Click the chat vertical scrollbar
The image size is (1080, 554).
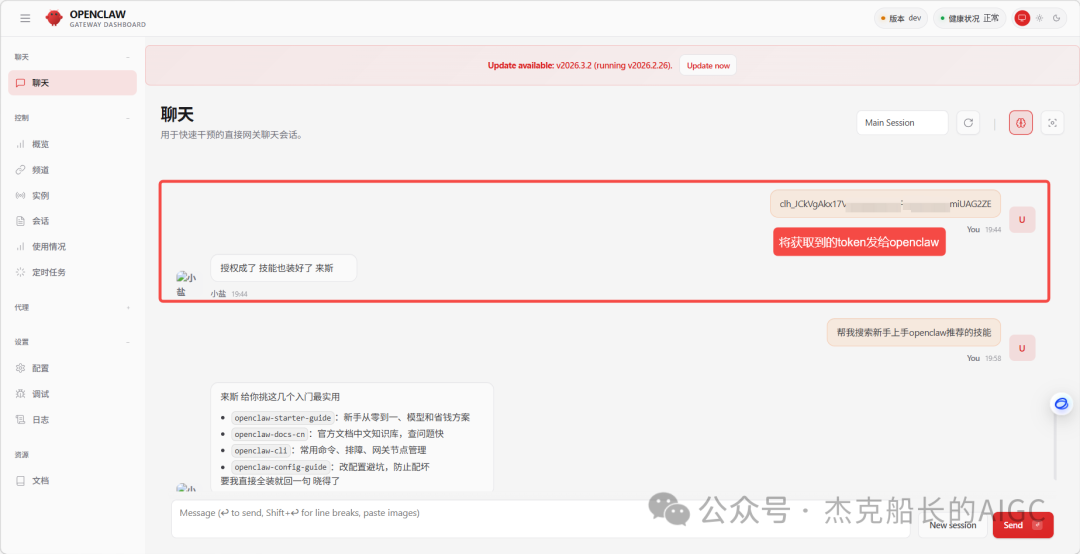[x=1055, y=445]
